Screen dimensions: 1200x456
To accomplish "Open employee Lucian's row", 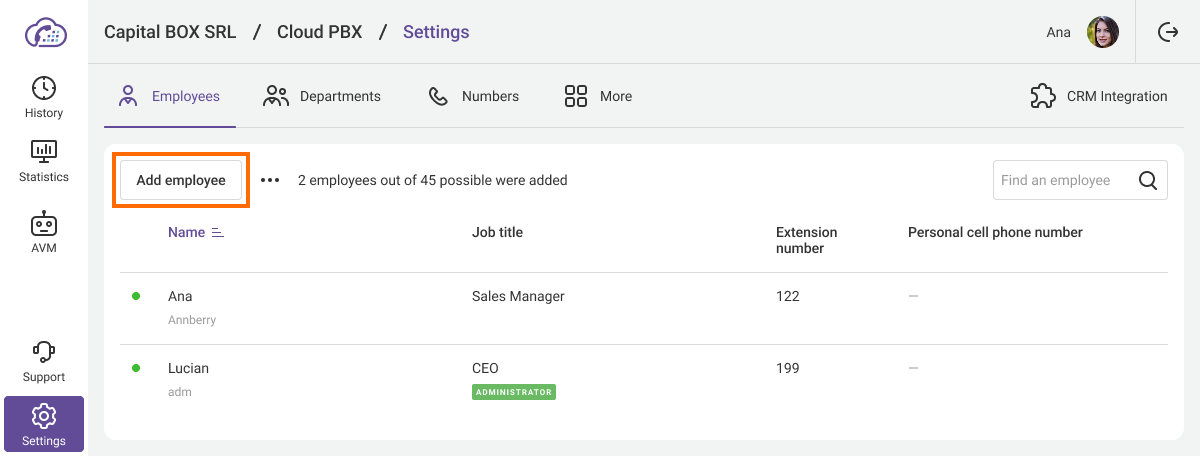I will (188, 368).
